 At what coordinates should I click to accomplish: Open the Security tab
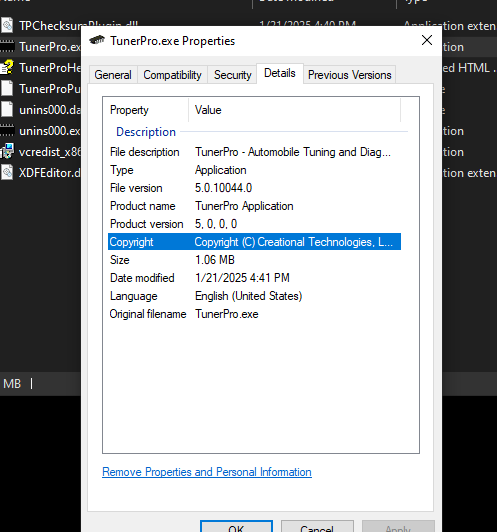tap(233, 75)
